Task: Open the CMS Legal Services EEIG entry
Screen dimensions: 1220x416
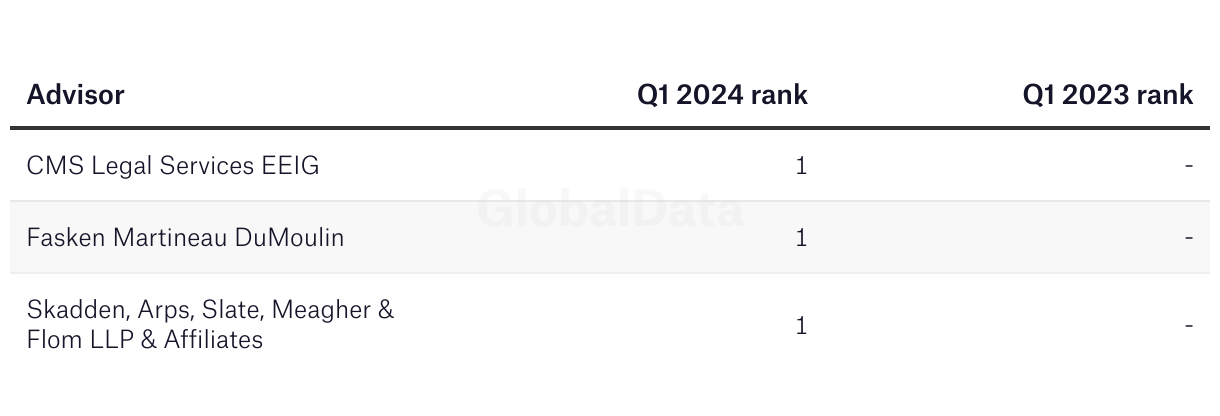Action: 173,166
